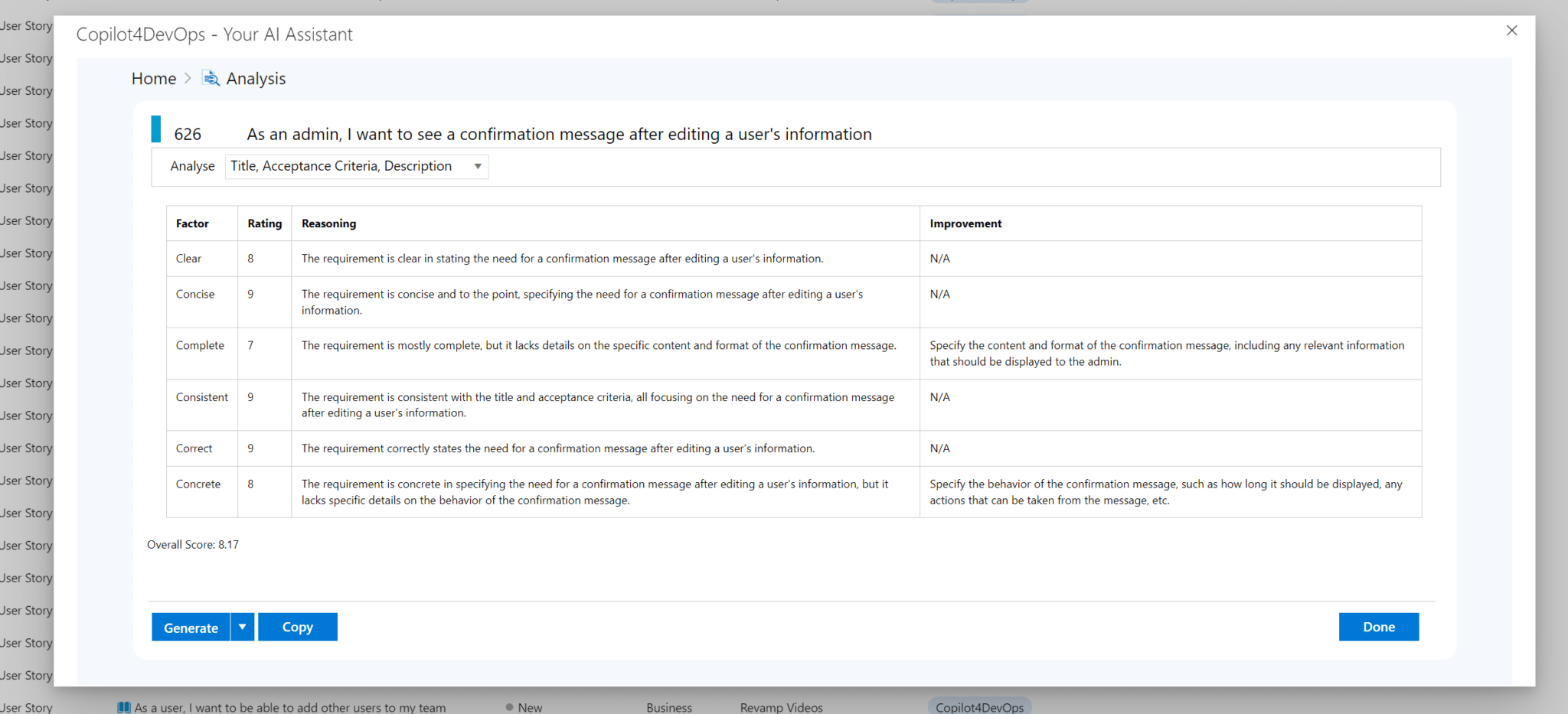
Task: Copy the analysis results
Action: (x=297, y=627)
